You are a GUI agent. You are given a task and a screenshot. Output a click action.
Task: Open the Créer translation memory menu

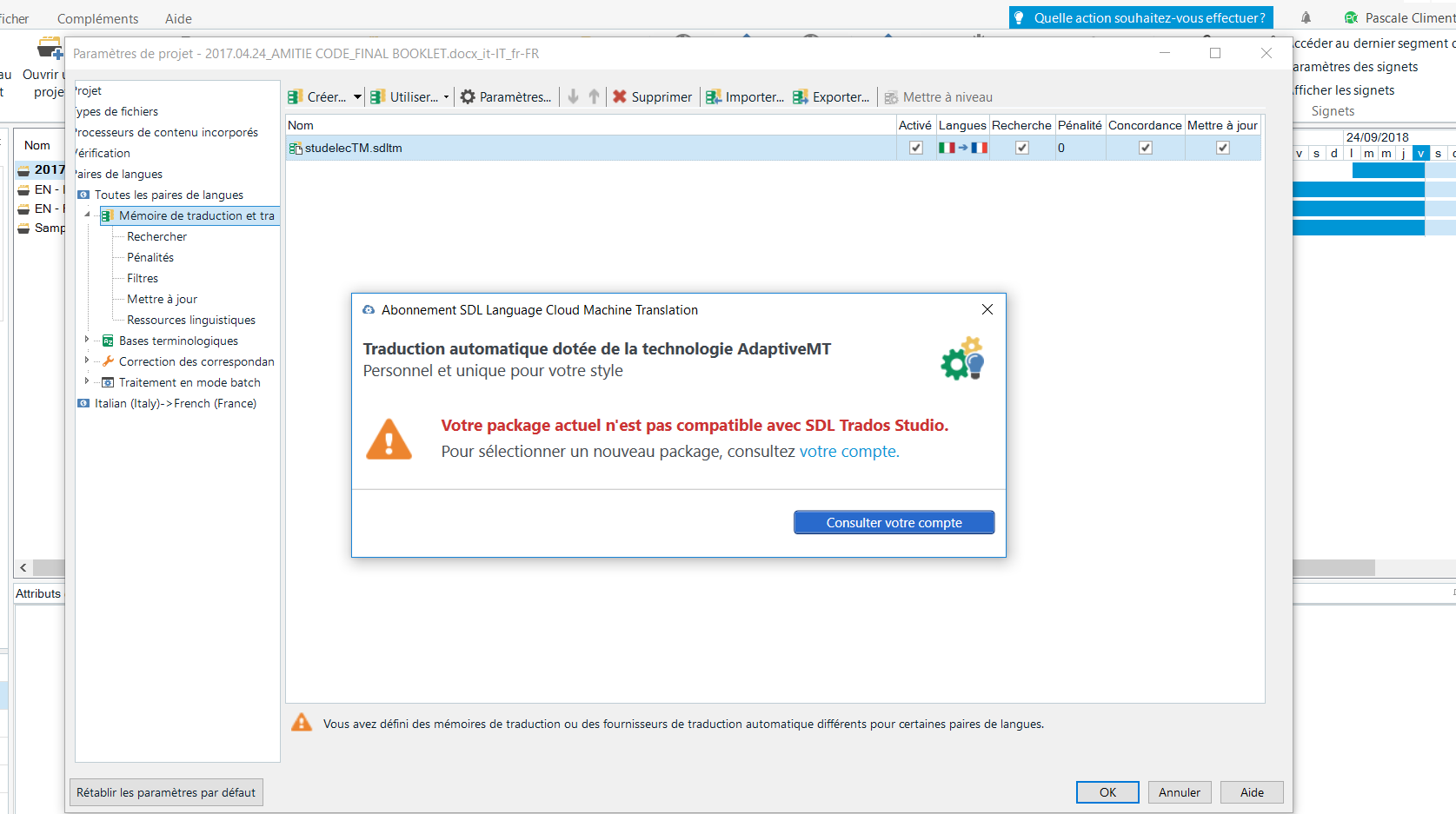point(317,97)
